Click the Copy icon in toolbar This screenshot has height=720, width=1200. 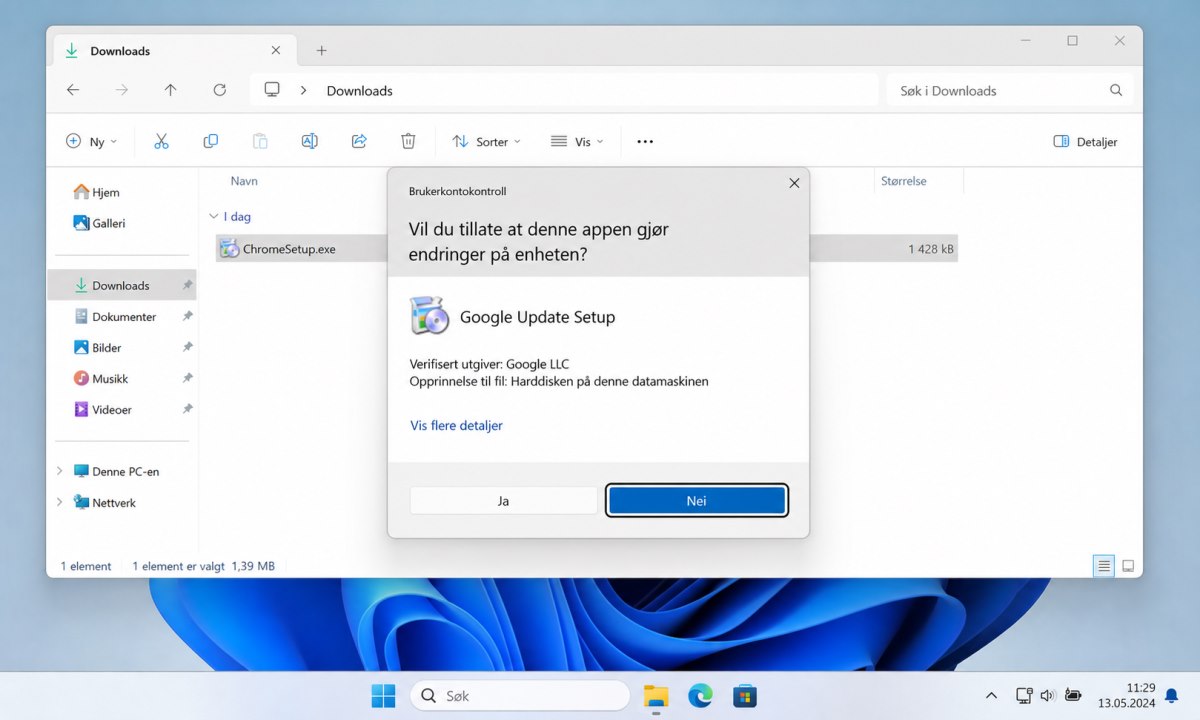point(210,142)
